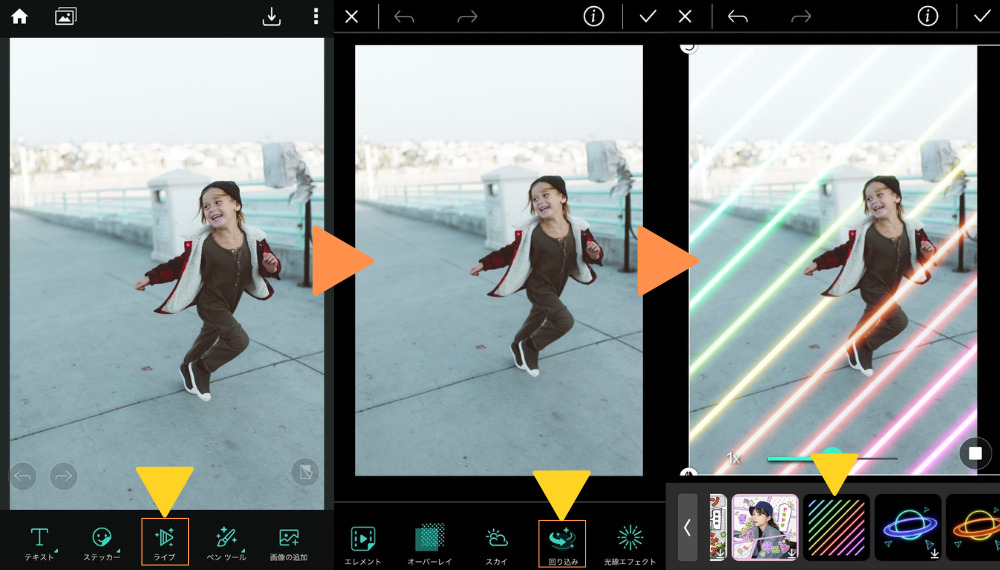The image size is (1000, 570).
Task: Open the three-dot overflow menu
Action: pyautogui.click(x=316, y=17)
